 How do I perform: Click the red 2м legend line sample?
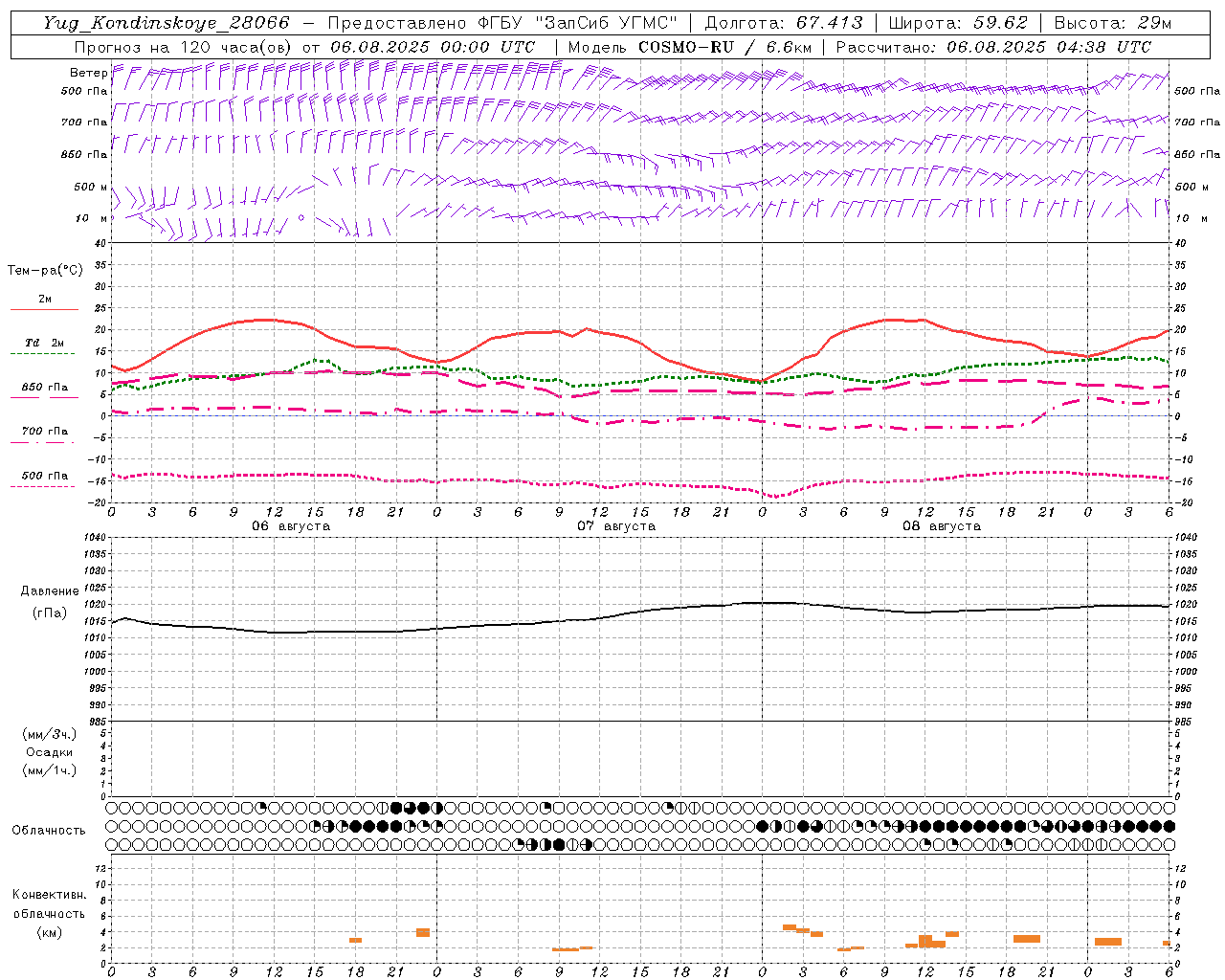pyautogui.click(x=44, y=310)
